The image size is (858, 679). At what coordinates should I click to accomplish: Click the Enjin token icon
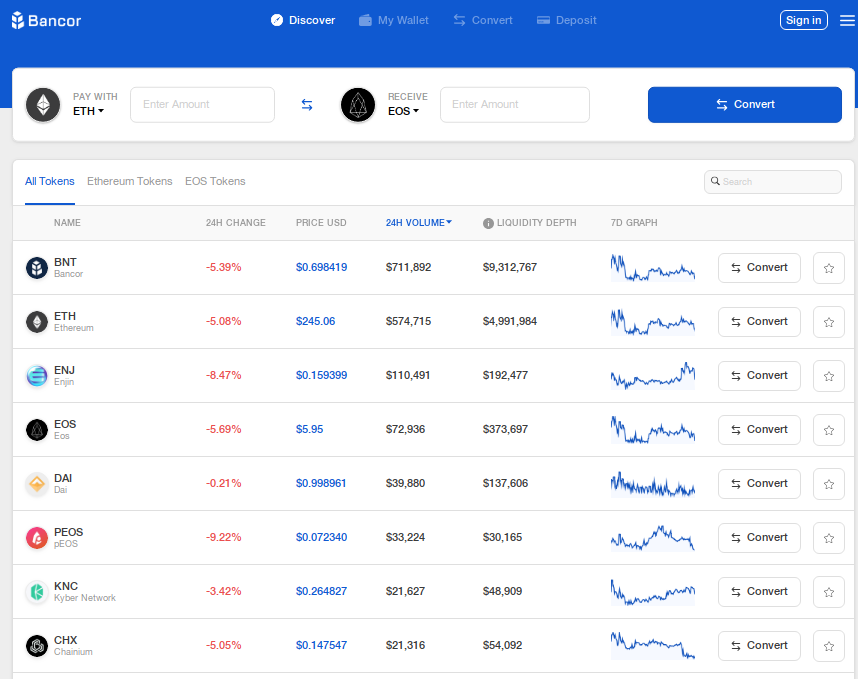[37, 376]
